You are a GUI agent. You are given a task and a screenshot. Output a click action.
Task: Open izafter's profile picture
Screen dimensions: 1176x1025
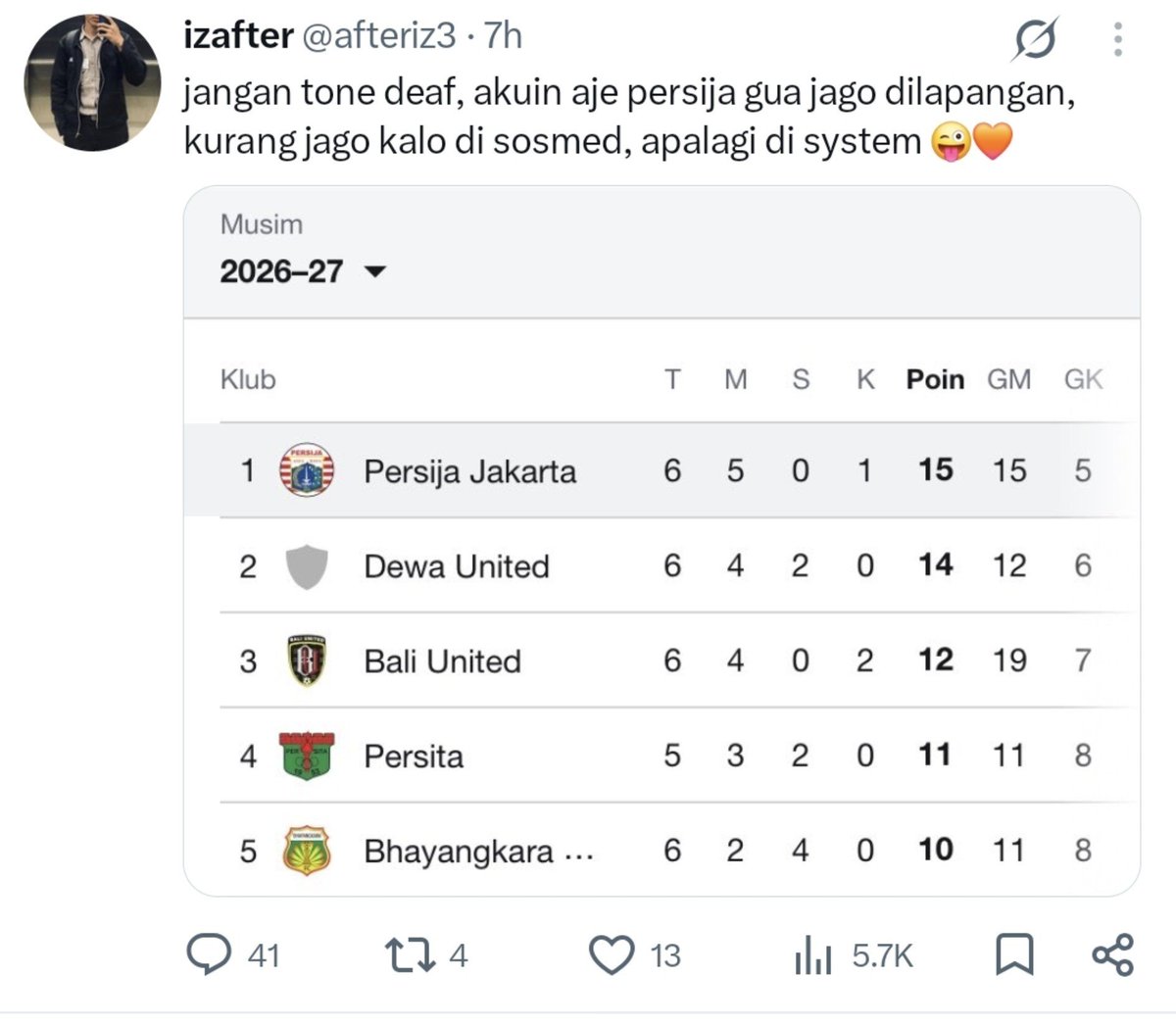coord(92,82)
